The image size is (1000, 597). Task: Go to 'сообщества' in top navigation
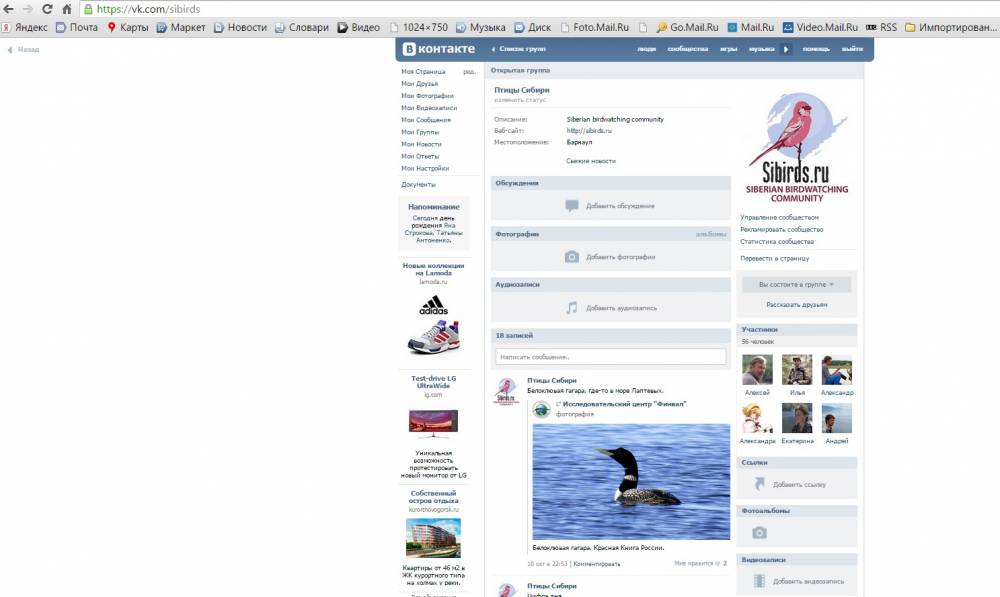[687, 49]
